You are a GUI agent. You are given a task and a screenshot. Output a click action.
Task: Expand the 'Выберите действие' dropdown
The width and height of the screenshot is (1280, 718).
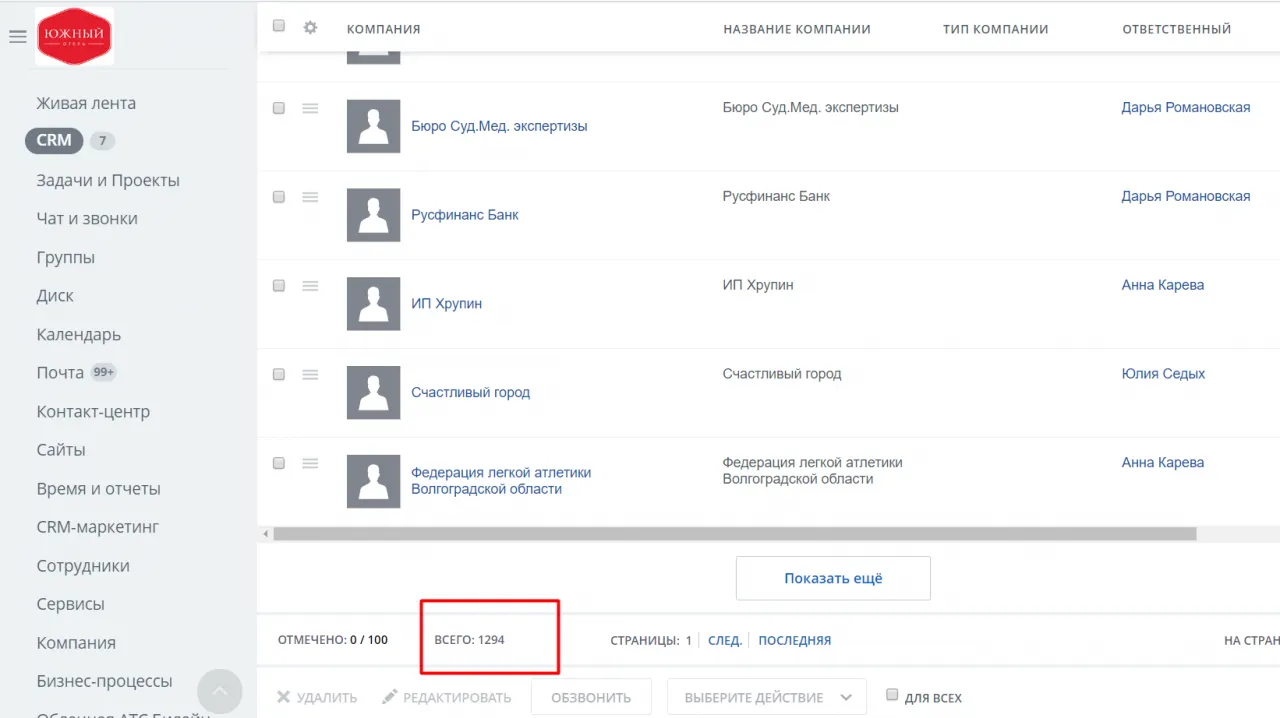coord(766,697)
